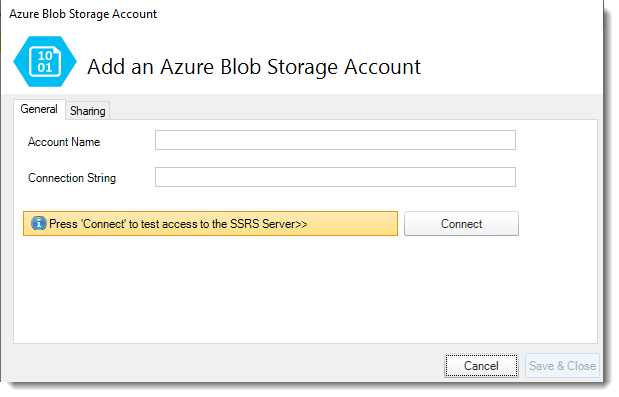Click white header area right of heading
Image resolution: width=619 pixels, height=397 pixels.
[511, 65]
